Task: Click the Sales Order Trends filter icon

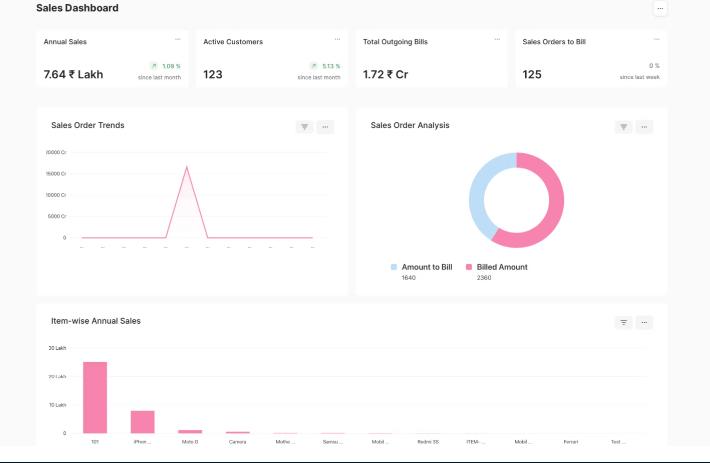Action: [x=305, y=127]
